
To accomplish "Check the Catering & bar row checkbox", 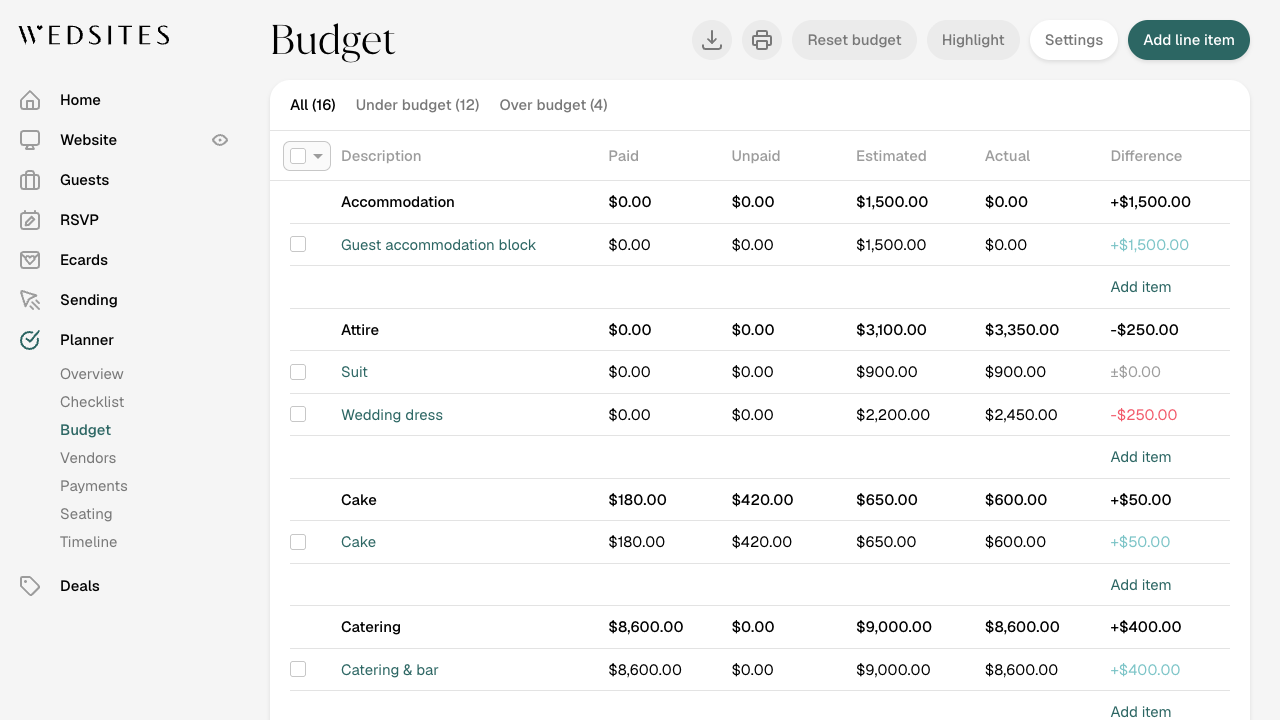I will tap(298, 669).
